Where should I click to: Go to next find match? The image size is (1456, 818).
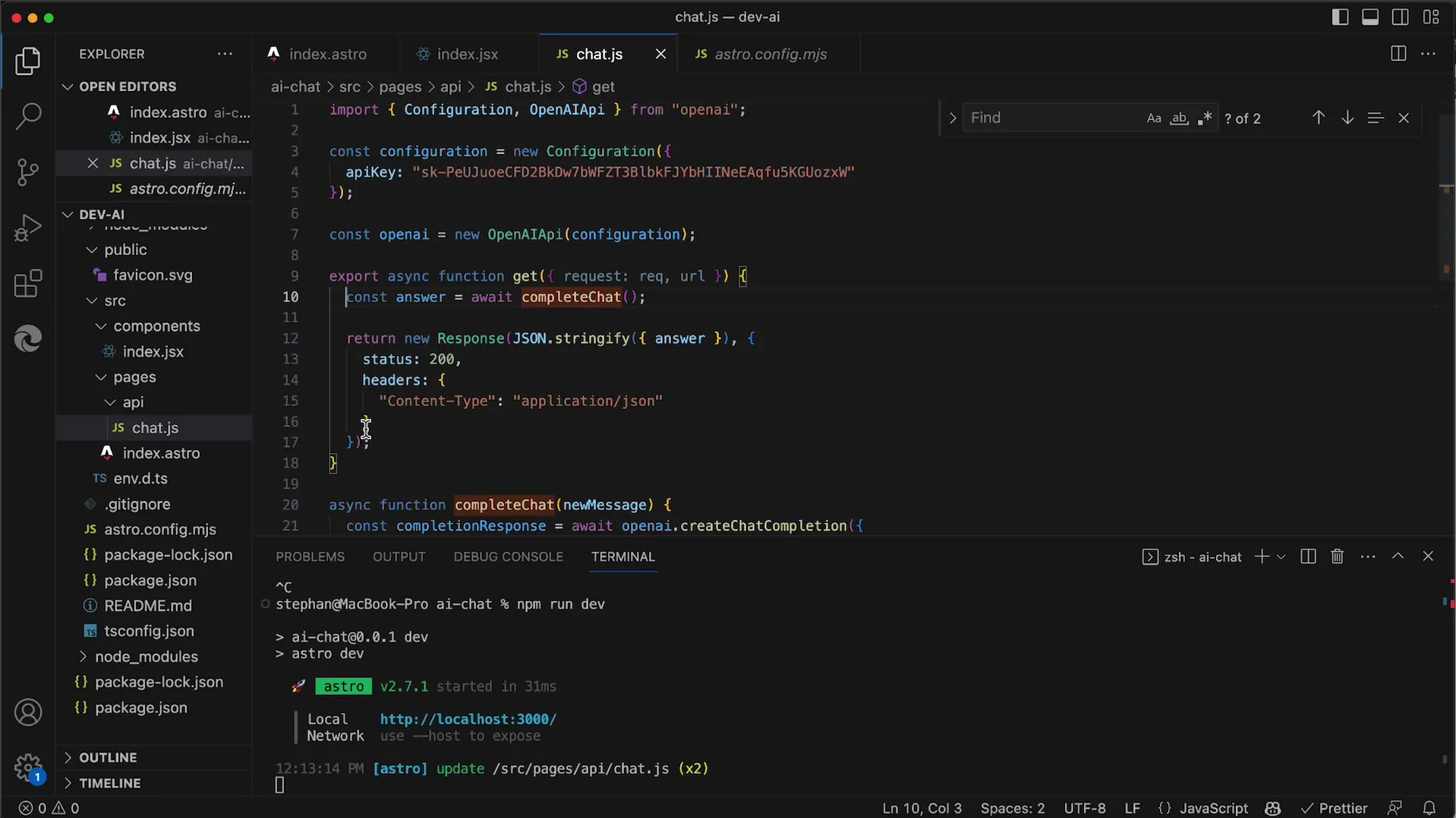[1347, 118]
